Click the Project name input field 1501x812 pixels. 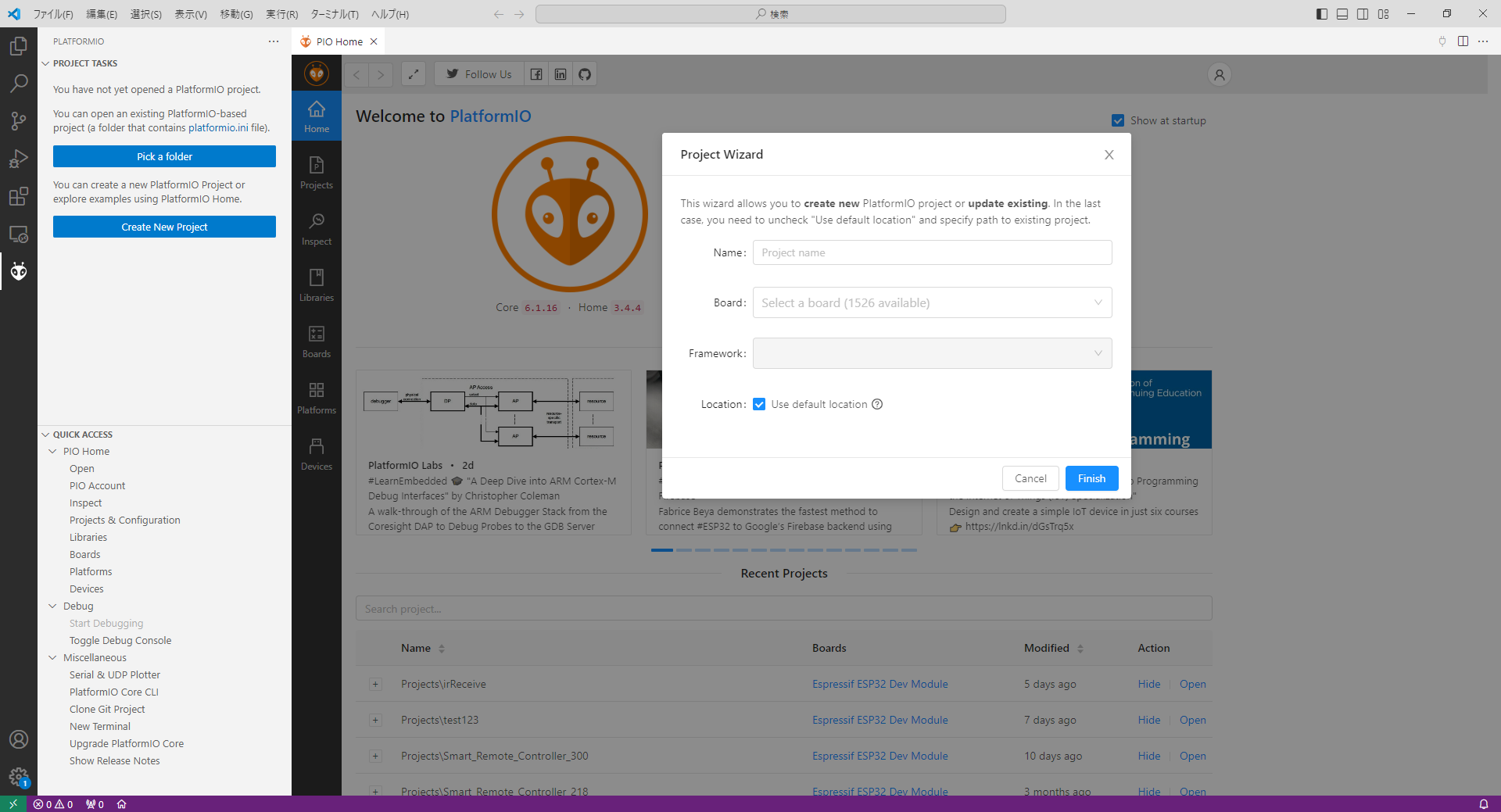932,252
